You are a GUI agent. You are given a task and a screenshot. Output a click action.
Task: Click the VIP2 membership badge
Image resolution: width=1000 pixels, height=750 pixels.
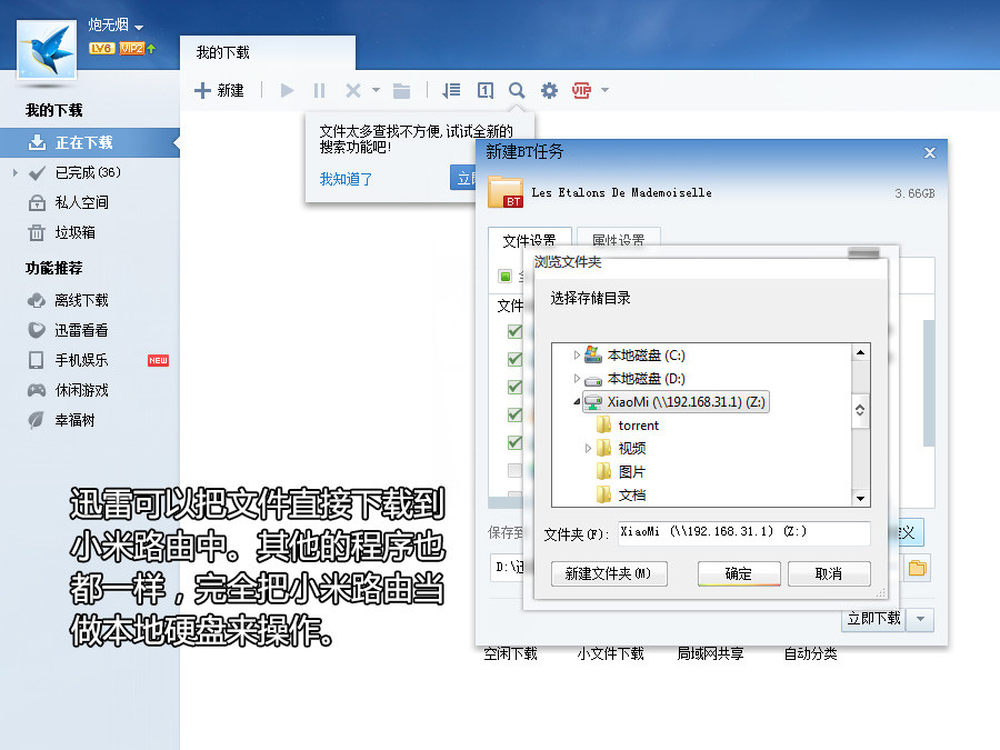(x=132, y=48)
